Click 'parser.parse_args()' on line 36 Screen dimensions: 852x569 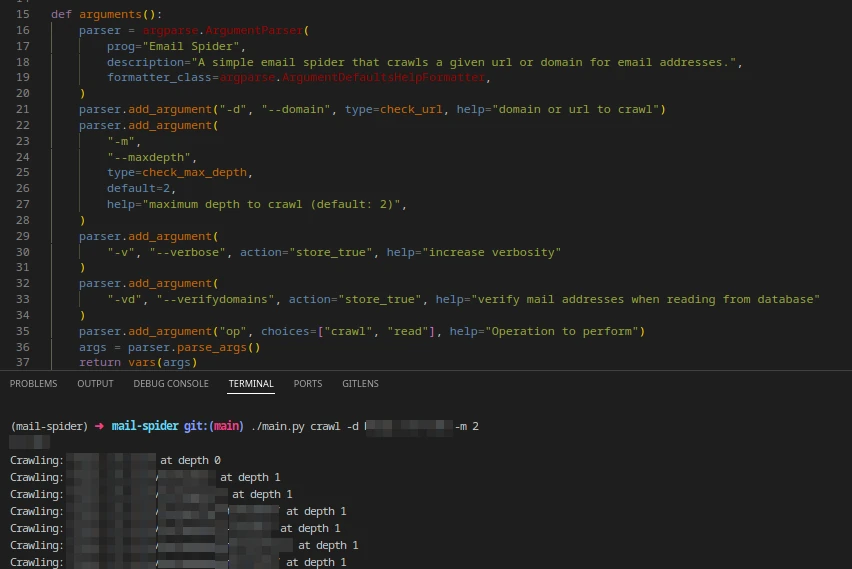click(x=194, y=347)
